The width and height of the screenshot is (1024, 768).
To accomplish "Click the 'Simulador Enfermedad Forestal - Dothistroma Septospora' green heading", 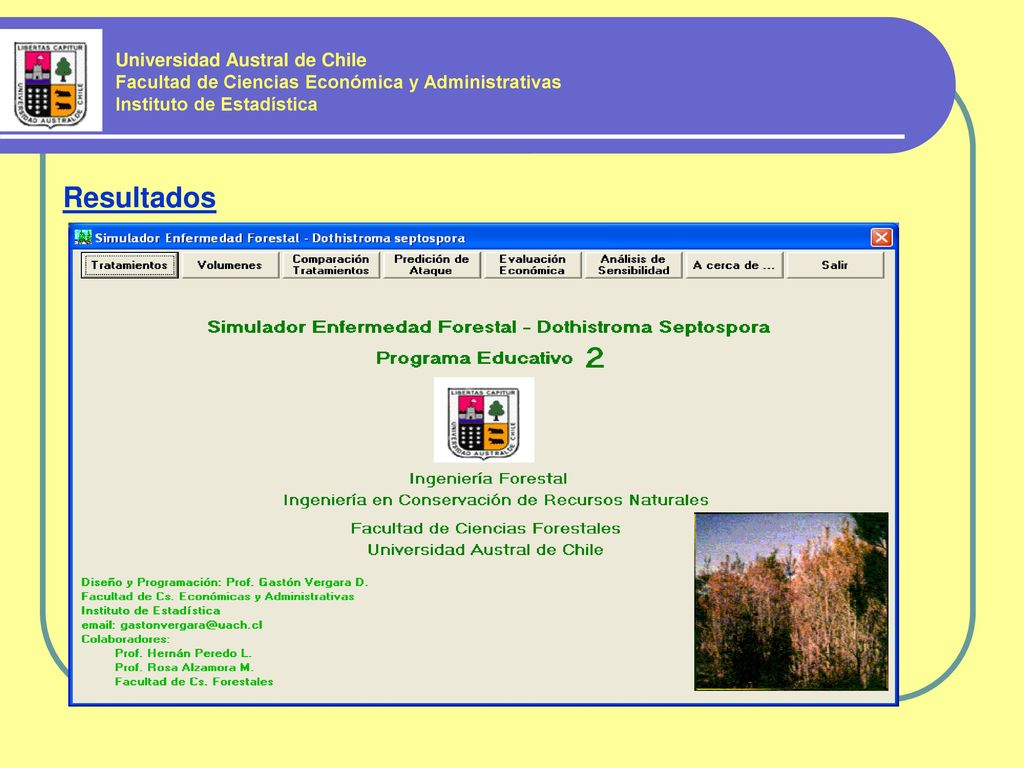I will pos(488,327).
